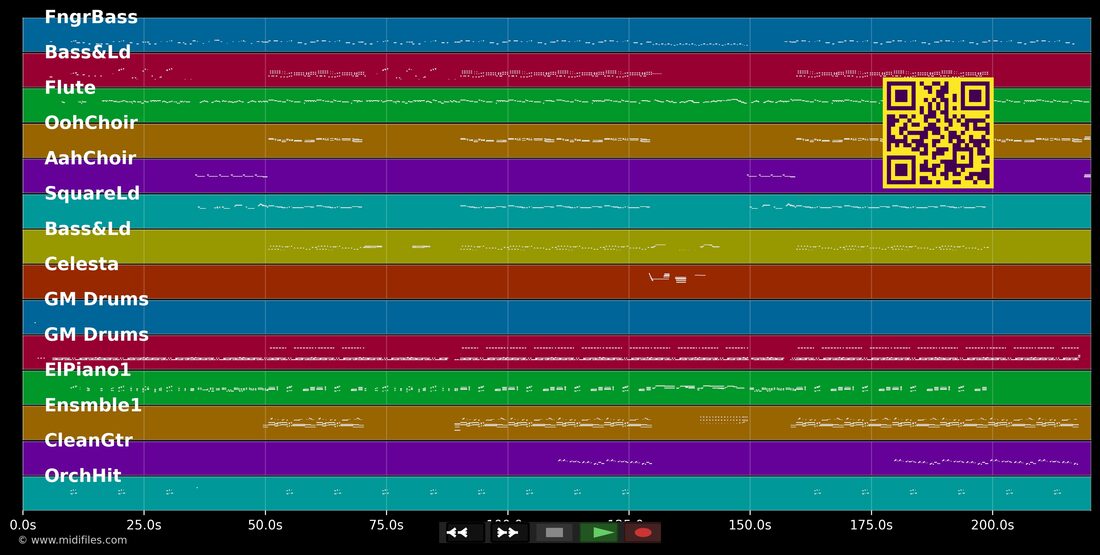1100x555 pixels.
Task: Select the ElPiano1 track label
Action: (88, 370)
